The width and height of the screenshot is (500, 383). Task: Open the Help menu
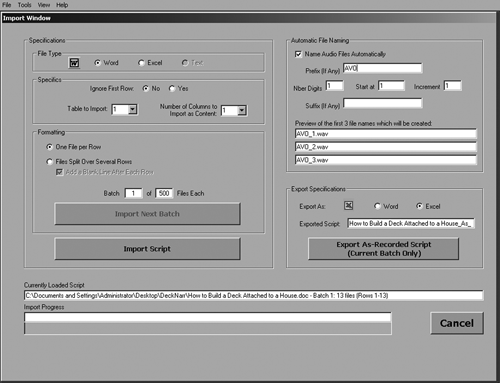click(x=62, y=5)
